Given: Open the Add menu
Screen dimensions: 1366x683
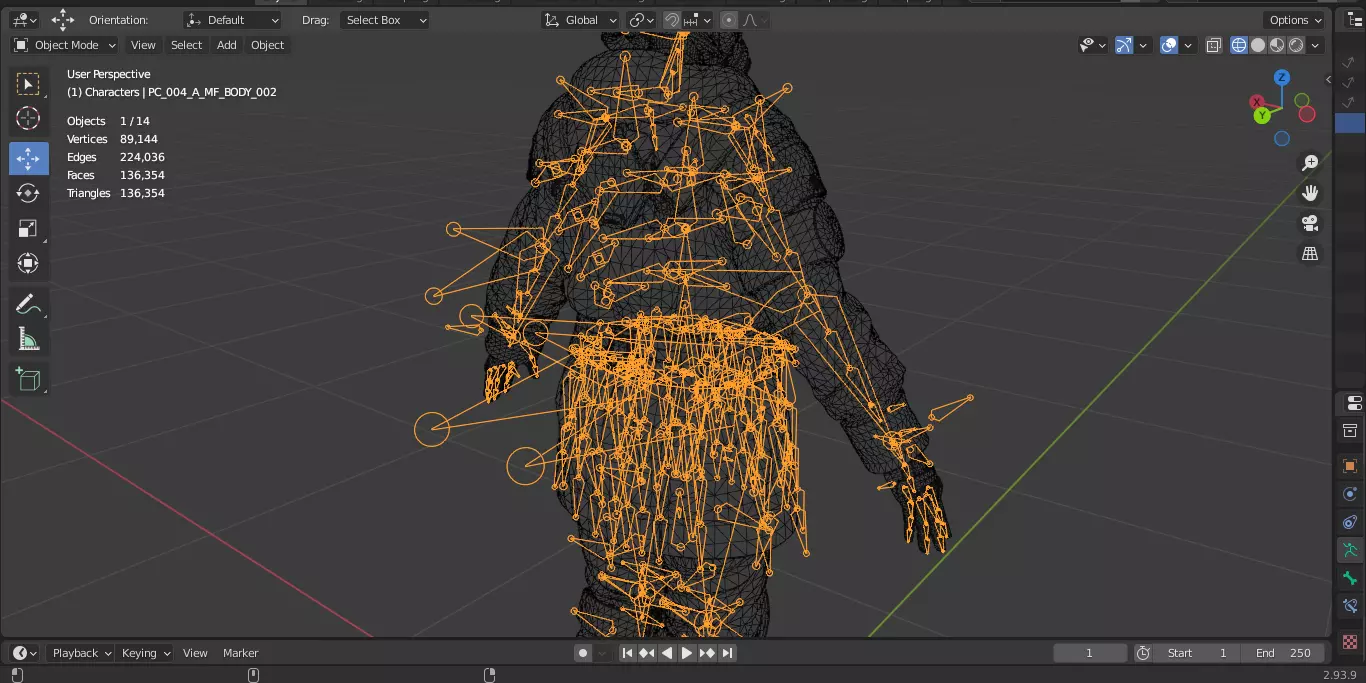Looking at the screenshot, I should (x=227, y=45).
